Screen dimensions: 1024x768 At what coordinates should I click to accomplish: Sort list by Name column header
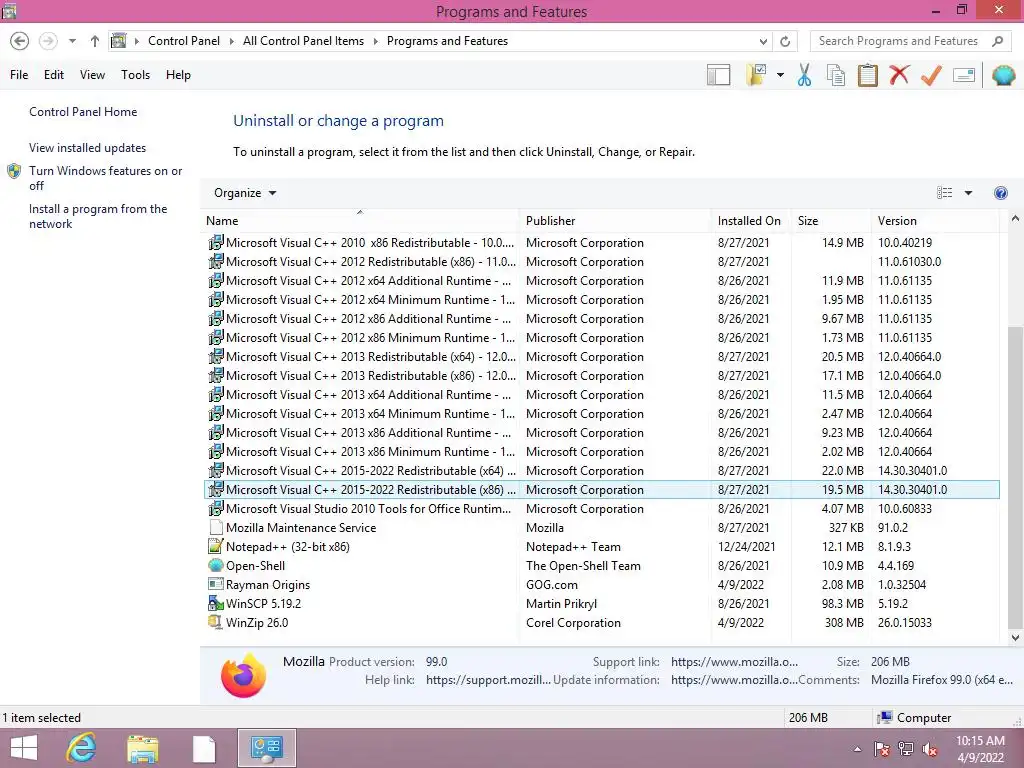(360, 221)
